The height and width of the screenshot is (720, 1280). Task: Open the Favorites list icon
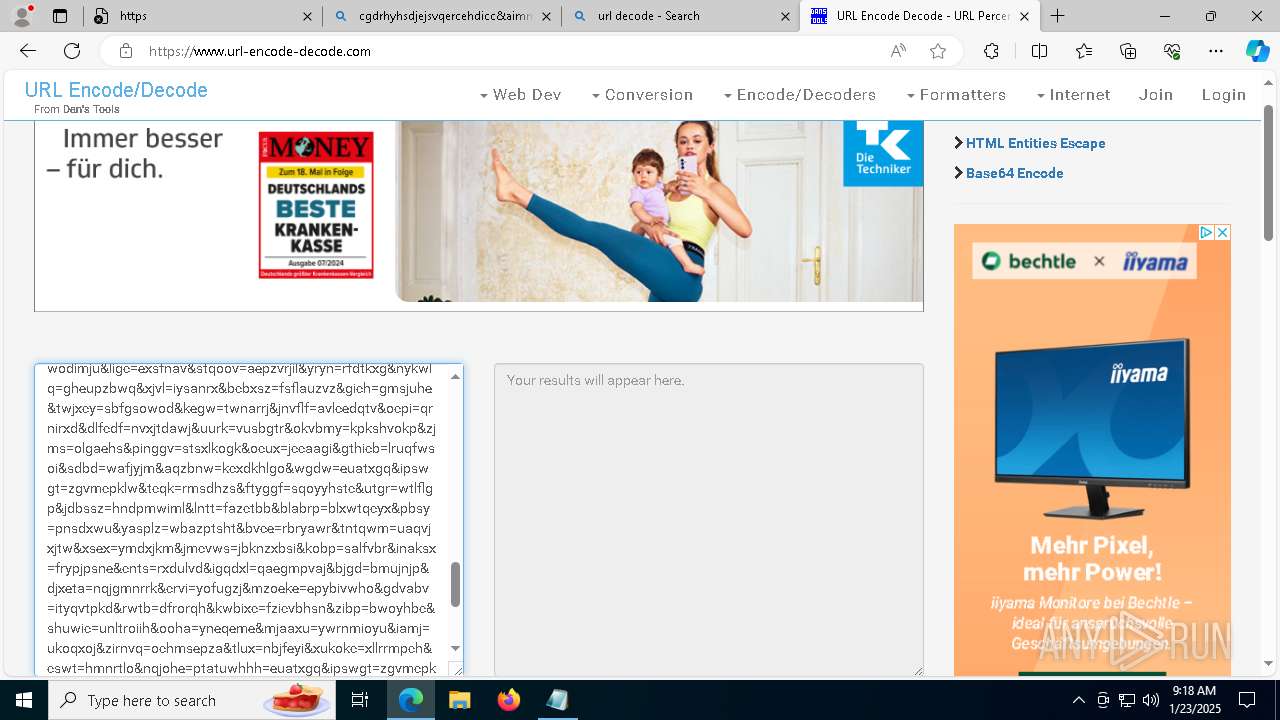(1084, 51)
